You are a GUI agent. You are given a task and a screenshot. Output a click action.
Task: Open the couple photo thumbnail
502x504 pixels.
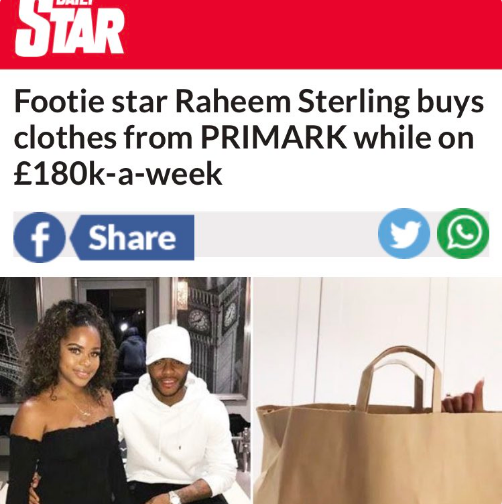tap(125, 390)
